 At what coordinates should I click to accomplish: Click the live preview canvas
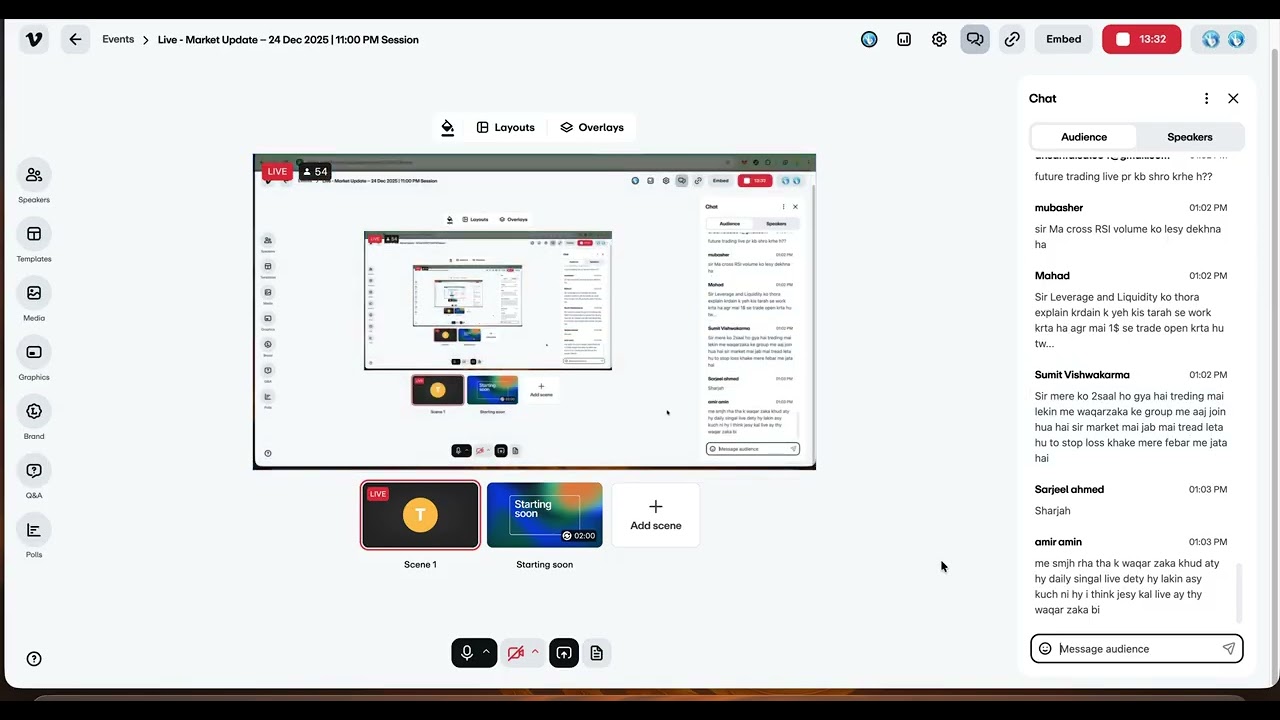pos(534,312)
